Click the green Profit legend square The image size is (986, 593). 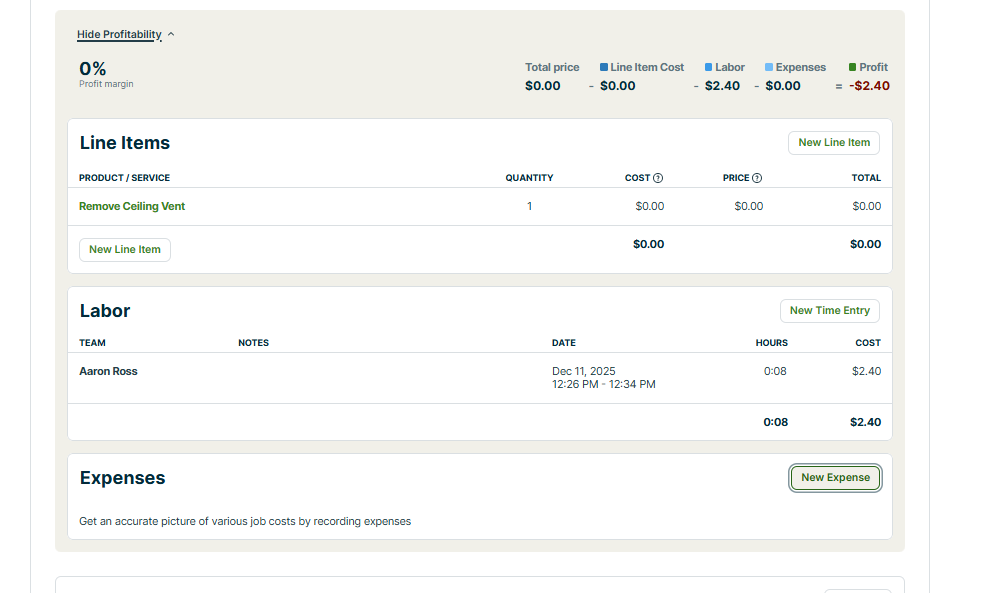[x=852, y=67]
